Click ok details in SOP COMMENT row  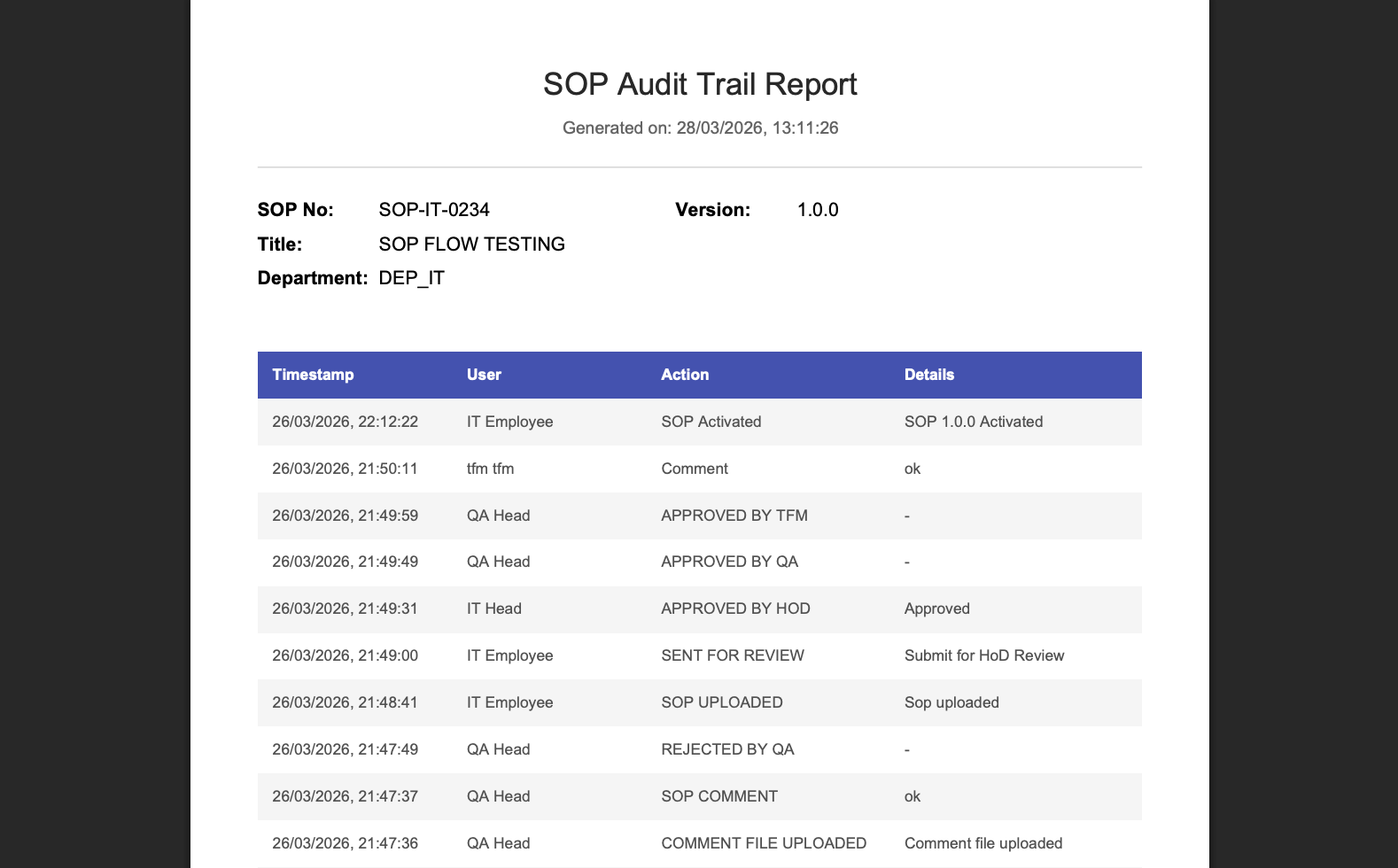pyautogui.click(x=913, y=796)
